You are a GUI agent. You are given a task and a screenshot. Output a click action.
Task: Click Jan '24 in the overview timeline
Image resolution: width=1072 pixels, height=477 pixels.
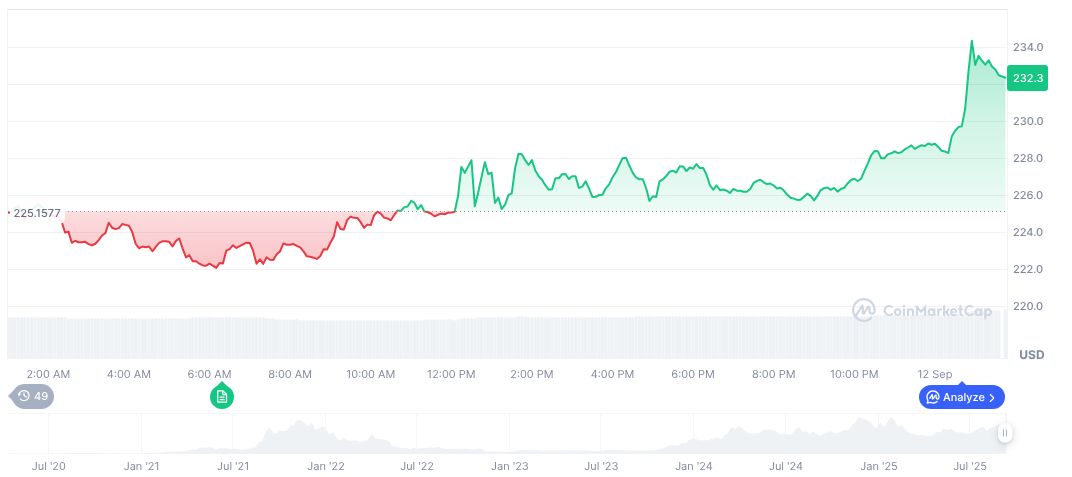pos(693,466)
